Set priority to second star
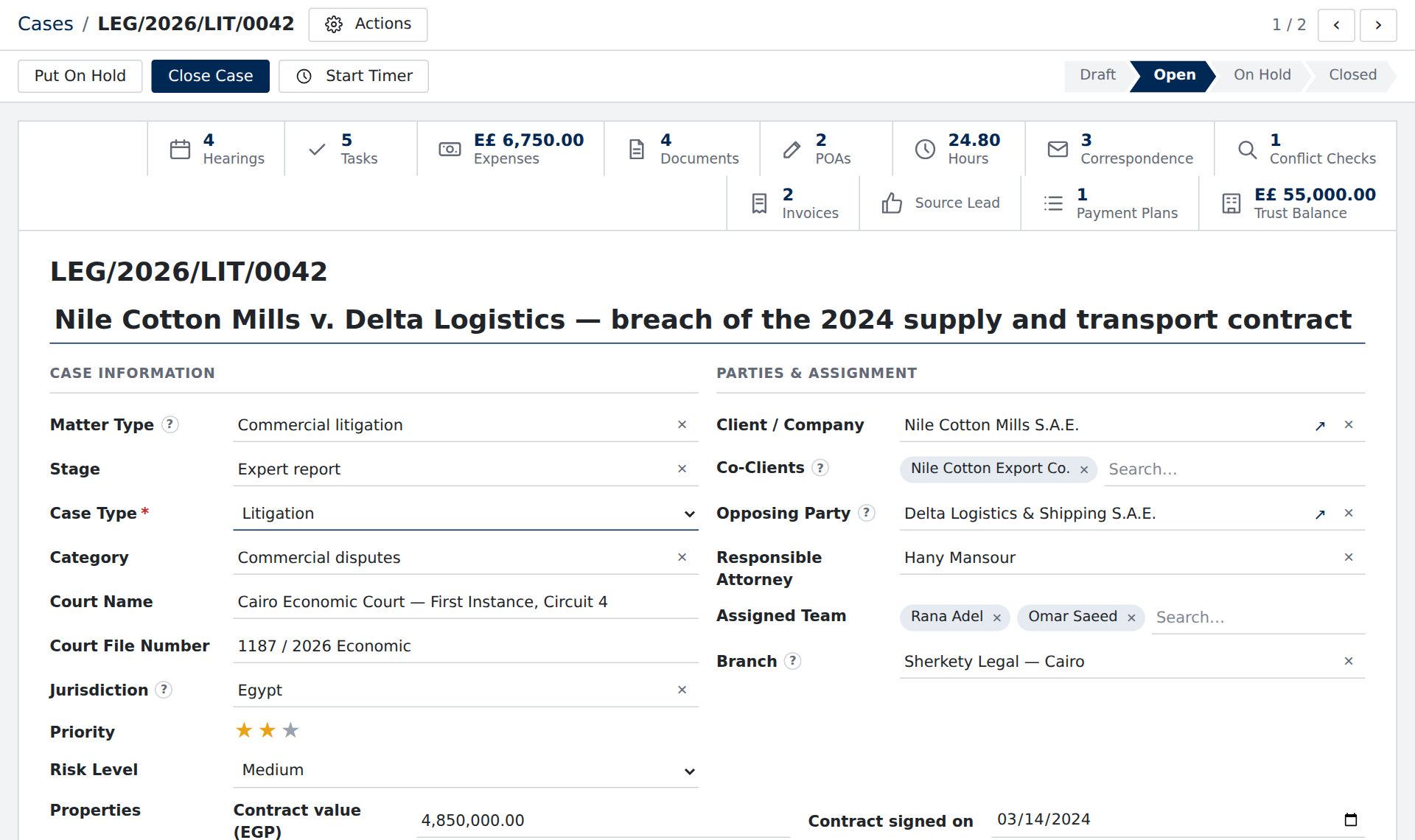Screen dimensions: 1415x840 coord(268,730)
